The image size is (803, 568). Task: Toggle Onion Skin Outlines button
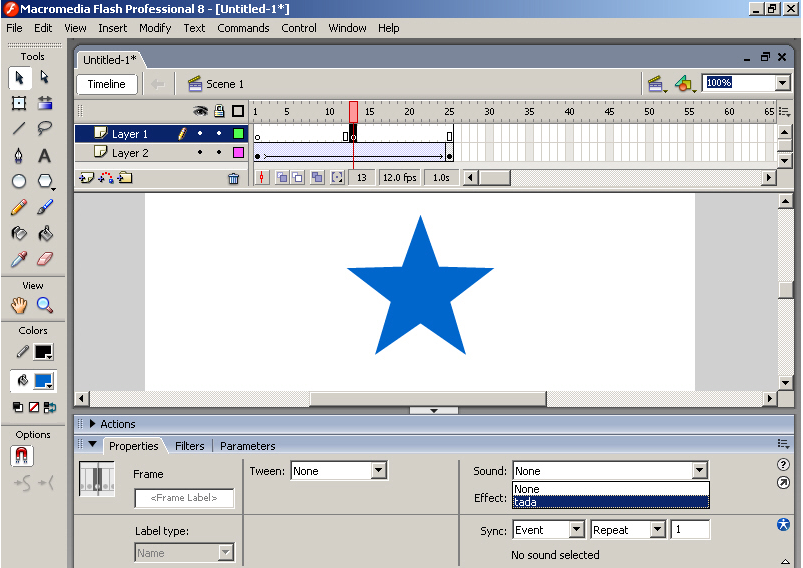(298, 178)
